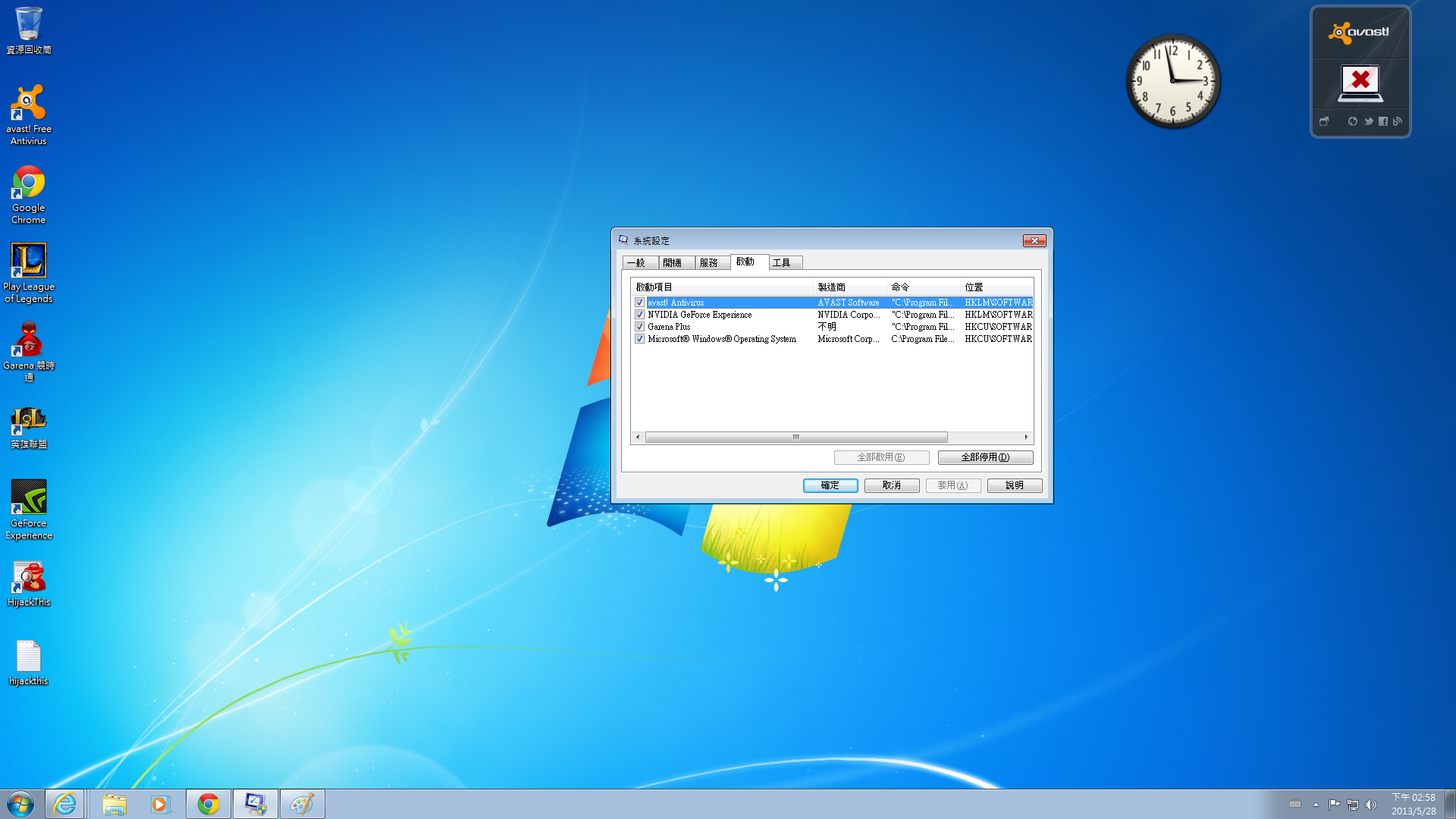
Task: Open the Windows Start menu
Action: (20, 804)
